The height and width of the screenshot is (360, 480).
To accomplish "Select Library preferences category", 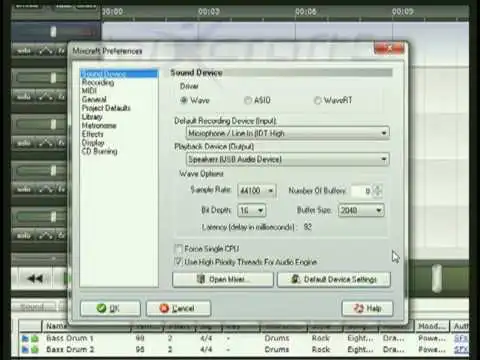I will coord(92,117).
